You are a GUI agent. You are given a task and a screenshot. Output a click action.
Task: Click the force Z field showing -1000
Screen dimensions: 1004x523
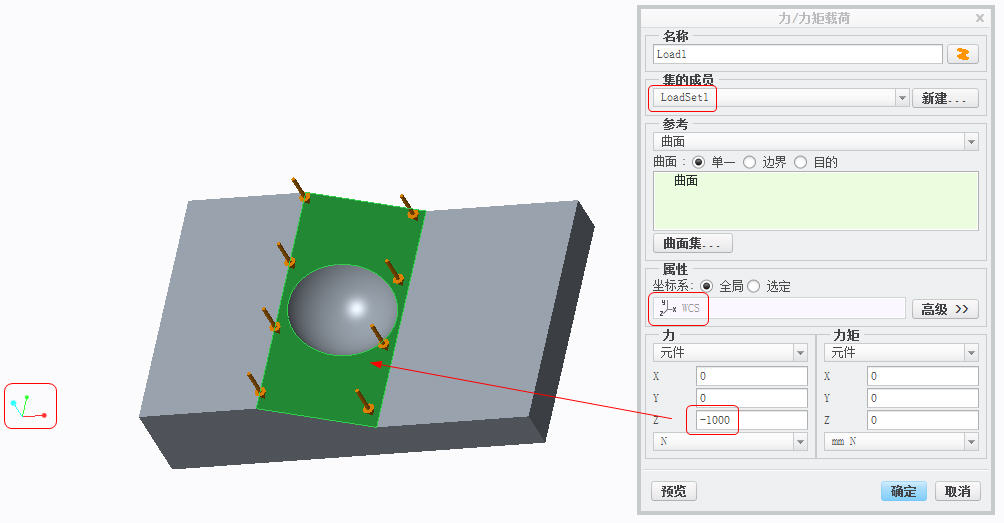click(x=752, y=420)
